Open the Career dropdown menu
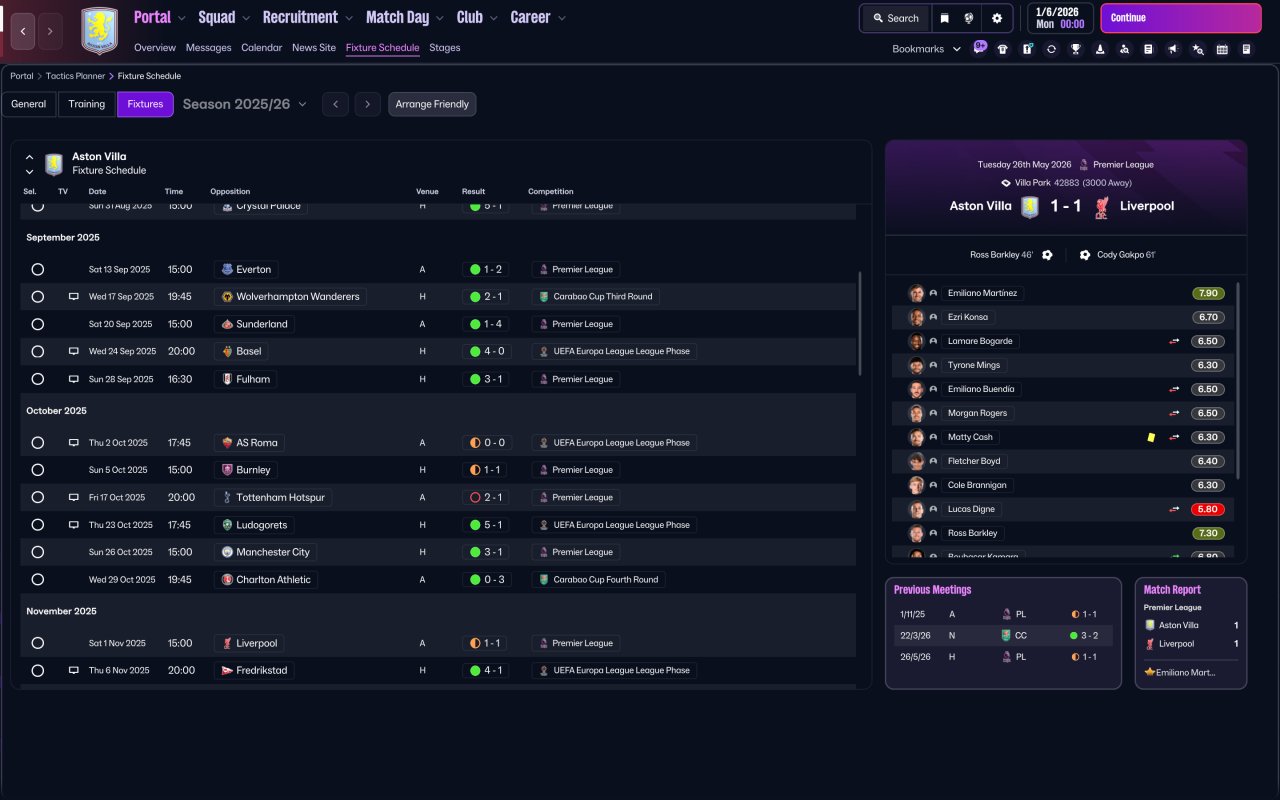 538,17
